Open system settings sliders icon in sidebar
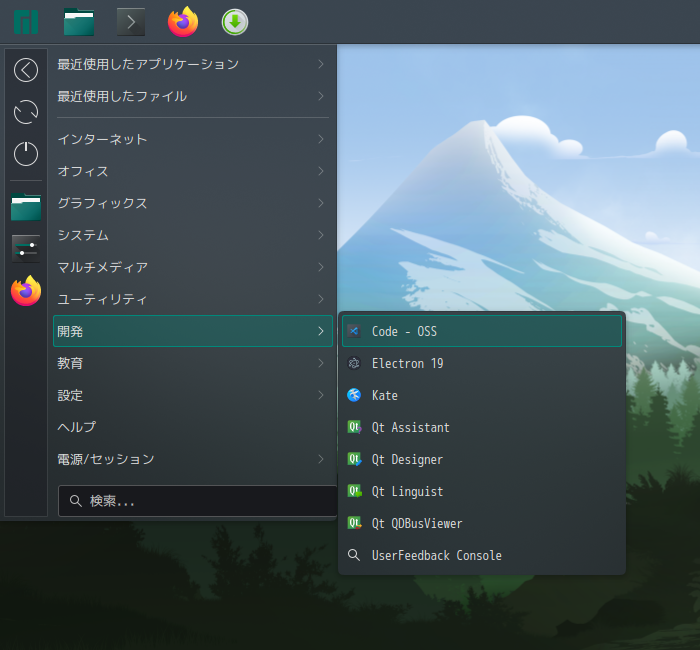The width and height of the screenshot is (700, 650). click(26, 249)
